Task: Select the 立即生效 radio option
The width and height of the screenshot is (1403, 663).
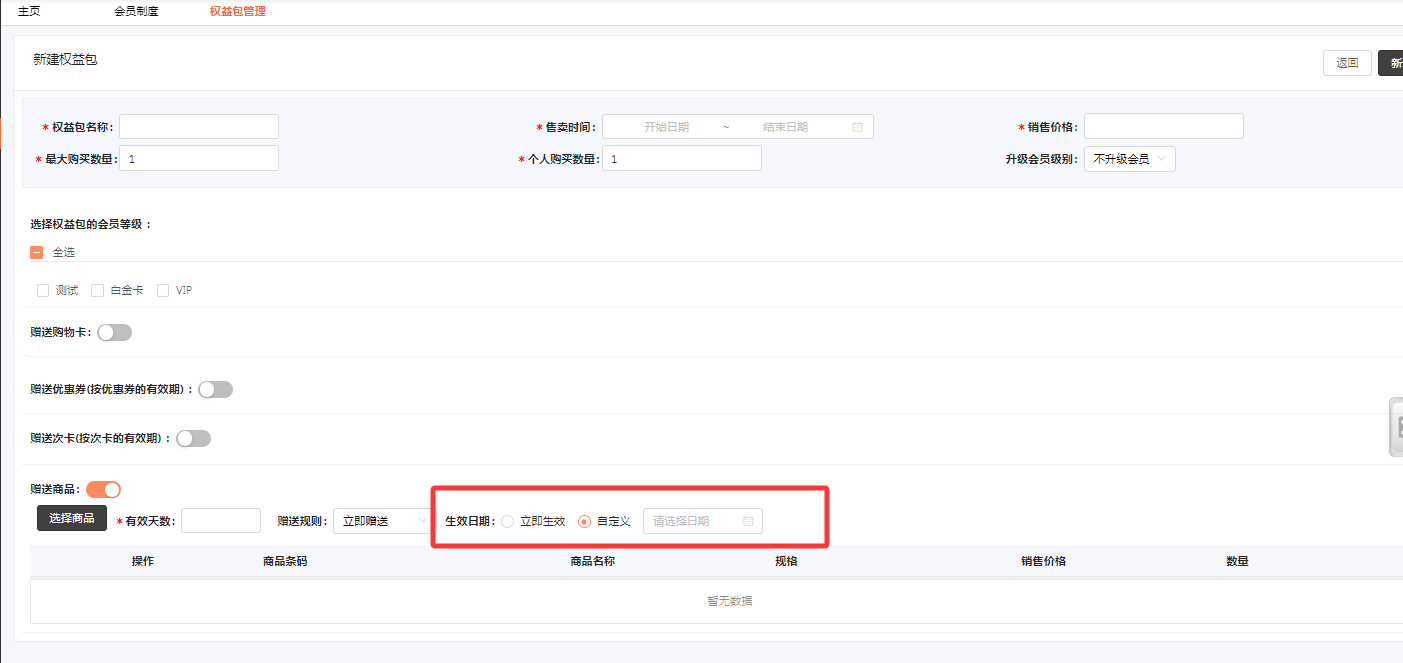Action: (508, 521)
